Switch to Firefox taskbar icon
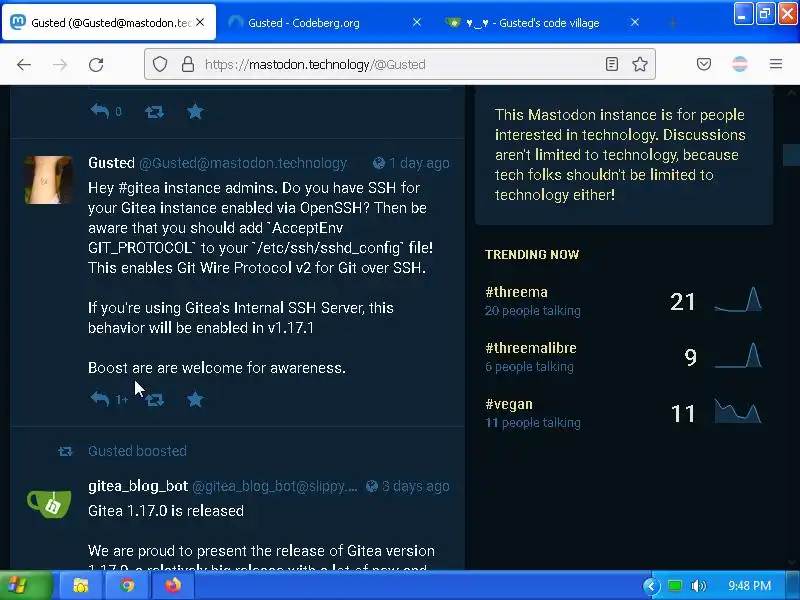The width and height of the screenshot is (800, 600). [173, 585]
